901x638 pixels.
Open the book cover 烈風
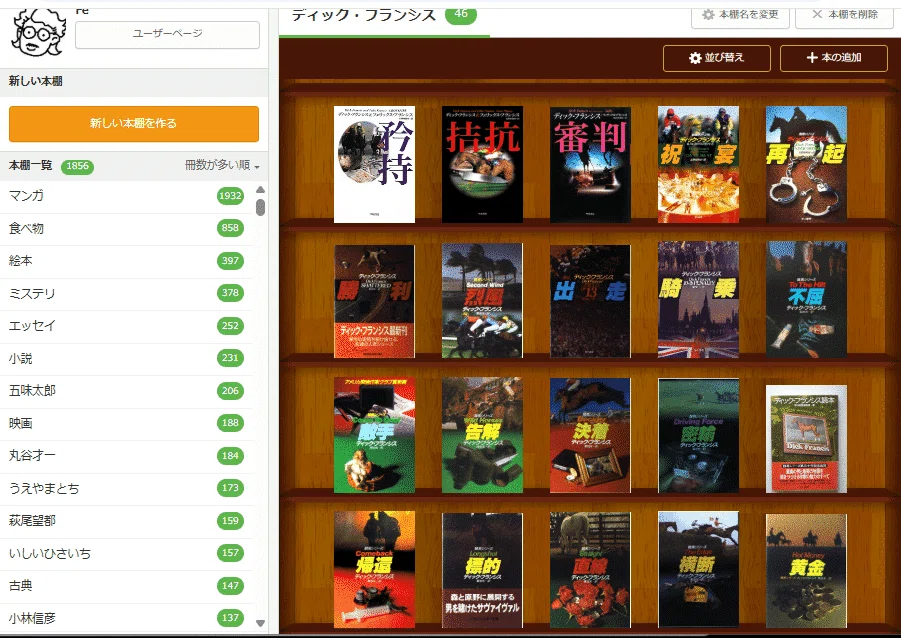coord(482,301)
